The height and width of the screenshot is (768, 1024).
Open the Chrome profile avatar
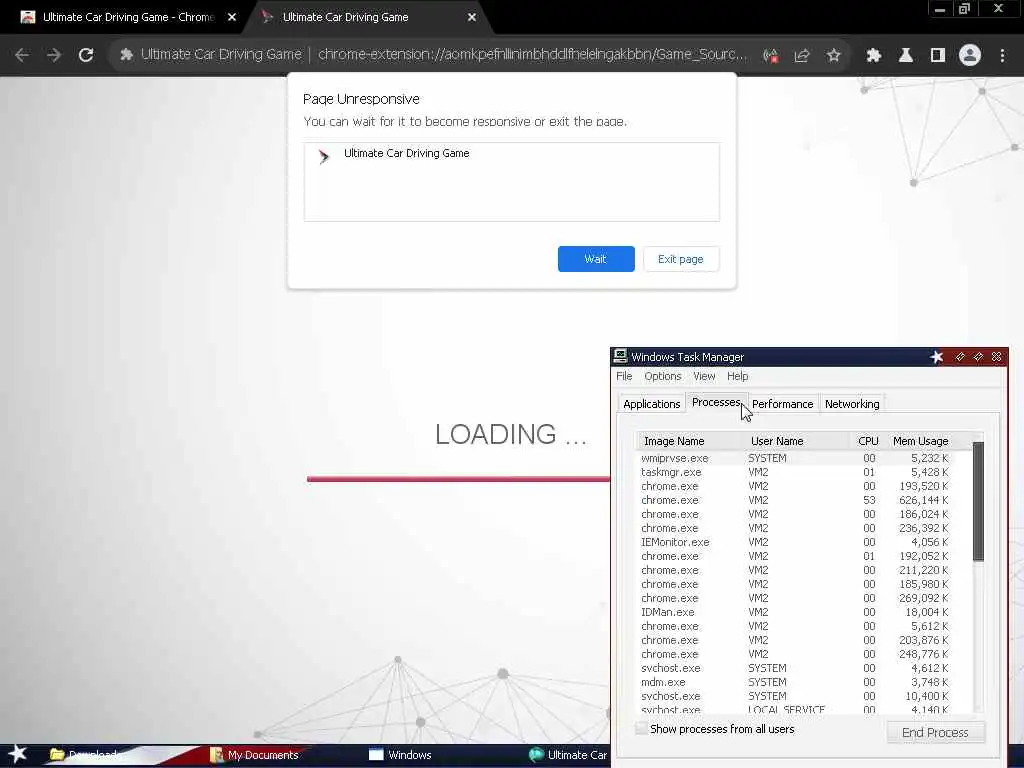(970, 56)
